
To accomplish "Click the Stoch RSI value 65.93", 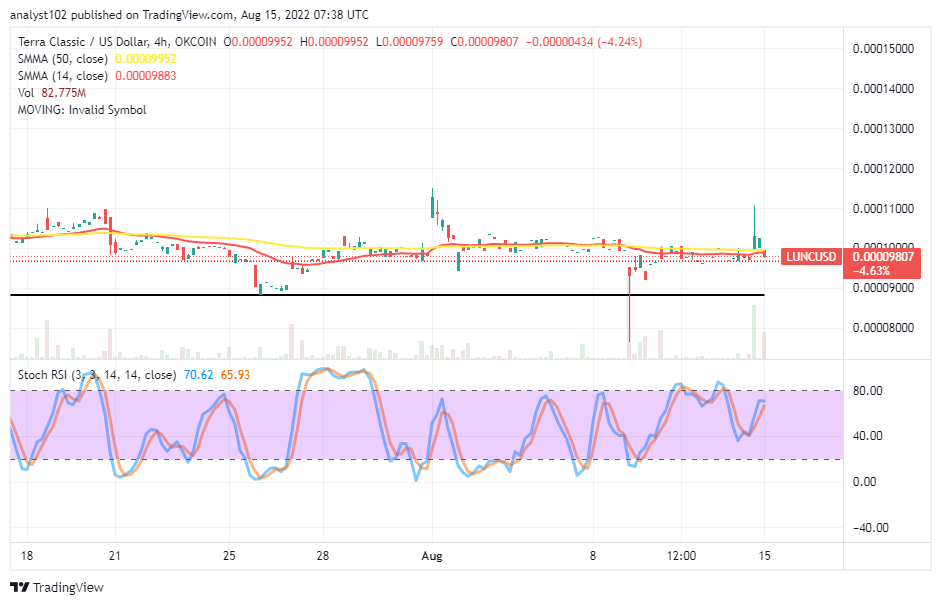I will pyautogui.click(x=235, y=375).
